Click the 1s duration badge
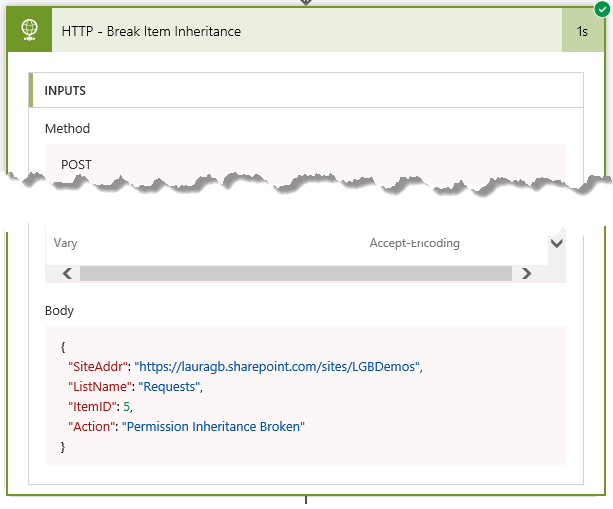The image size is (613, 509). click(x=583, y=31)
